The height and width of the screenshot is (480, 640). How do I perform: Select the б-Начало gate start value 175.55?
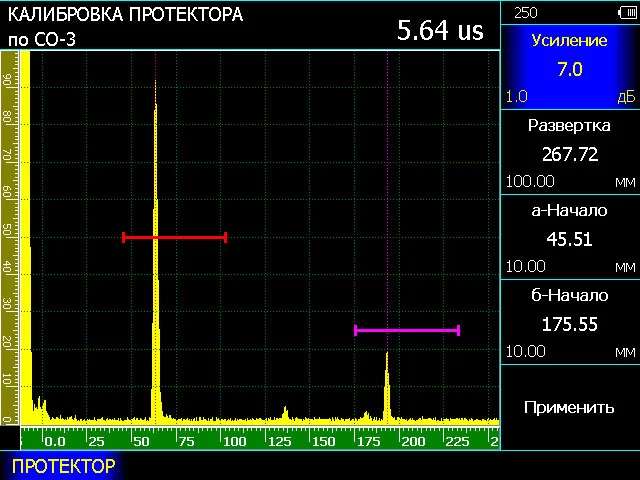coord(569,324)
